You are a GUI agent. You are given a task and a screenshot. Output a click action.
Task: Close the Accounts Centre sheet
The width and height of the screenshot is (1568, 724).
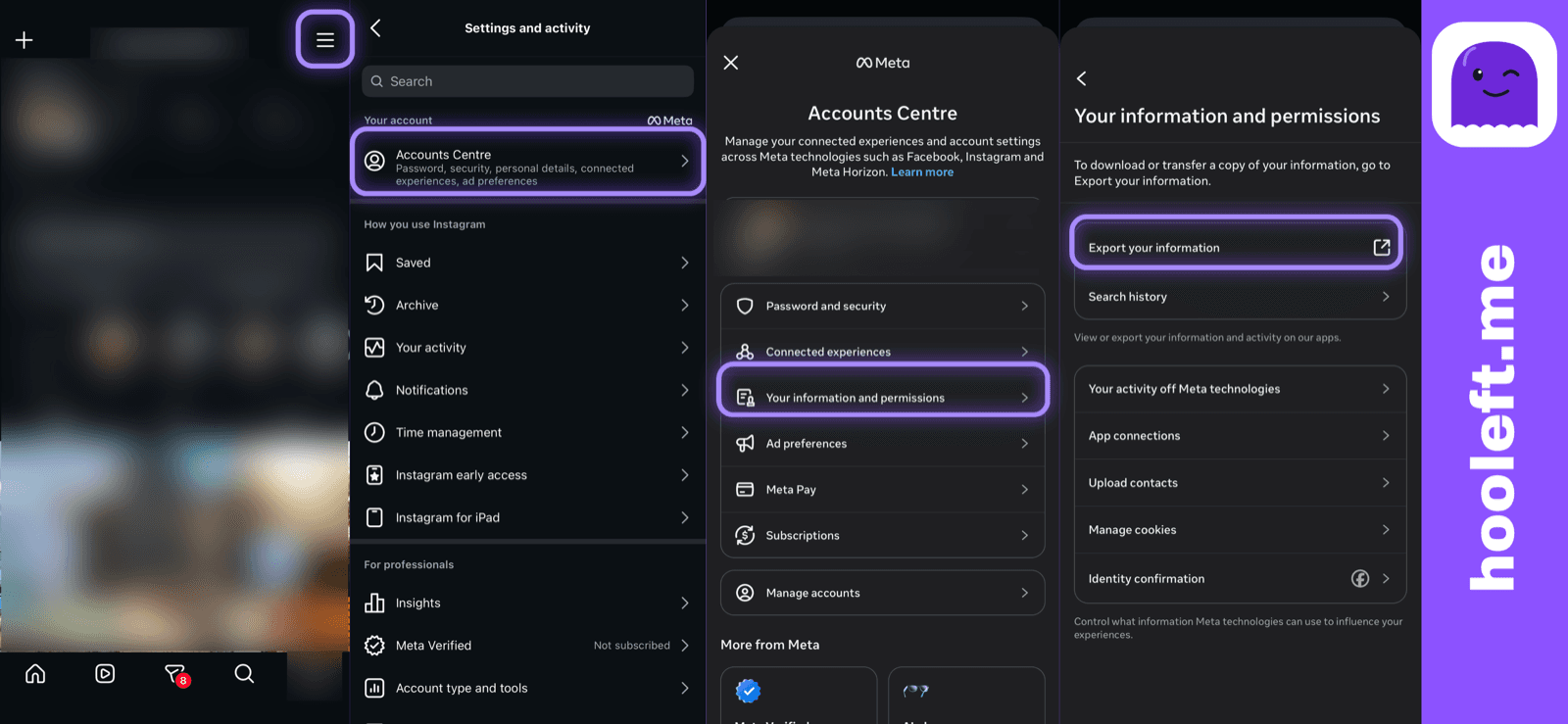click(x=731, y=63)
